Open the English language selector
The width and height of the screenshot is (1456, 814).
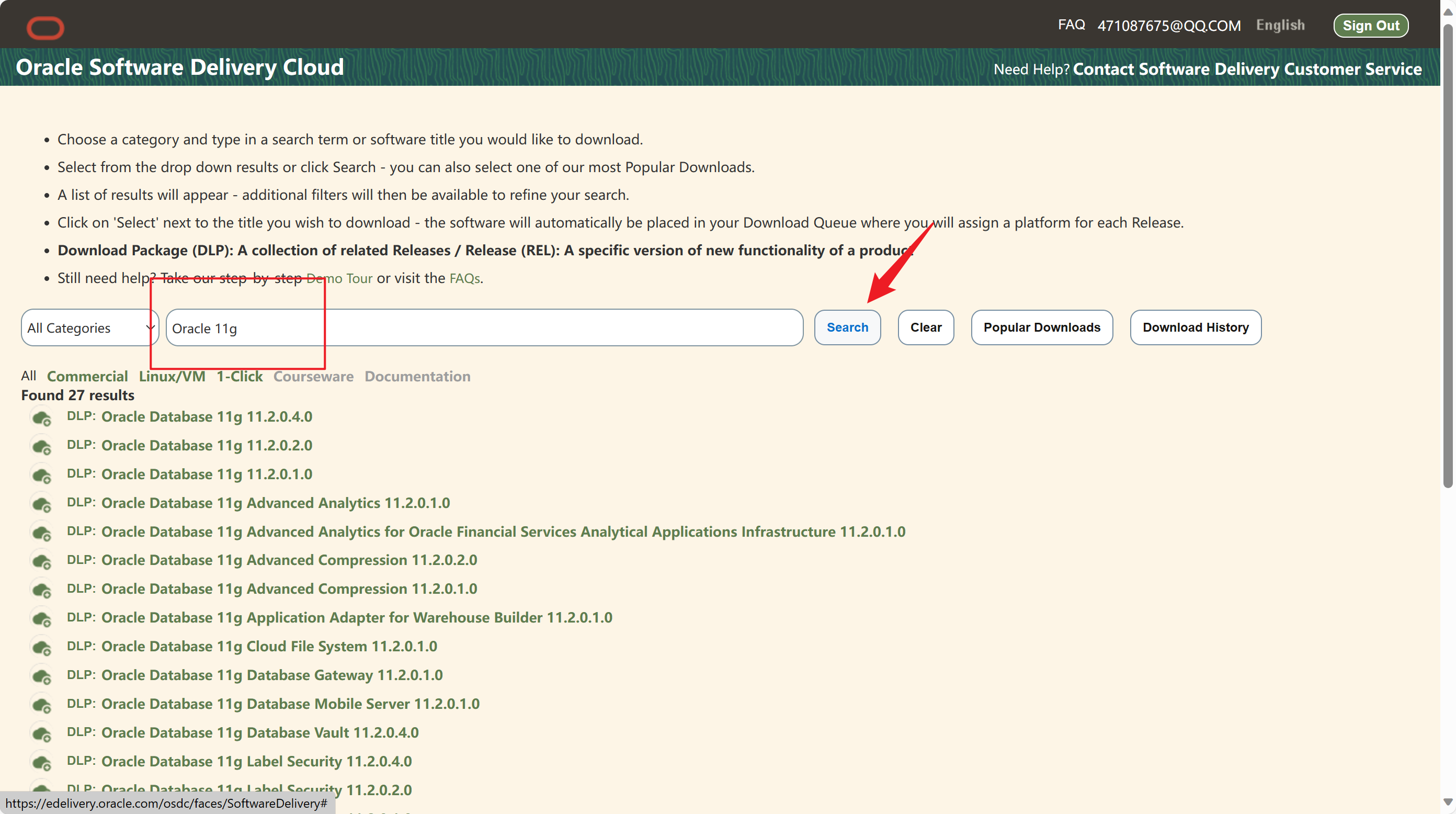point(1280,26)
